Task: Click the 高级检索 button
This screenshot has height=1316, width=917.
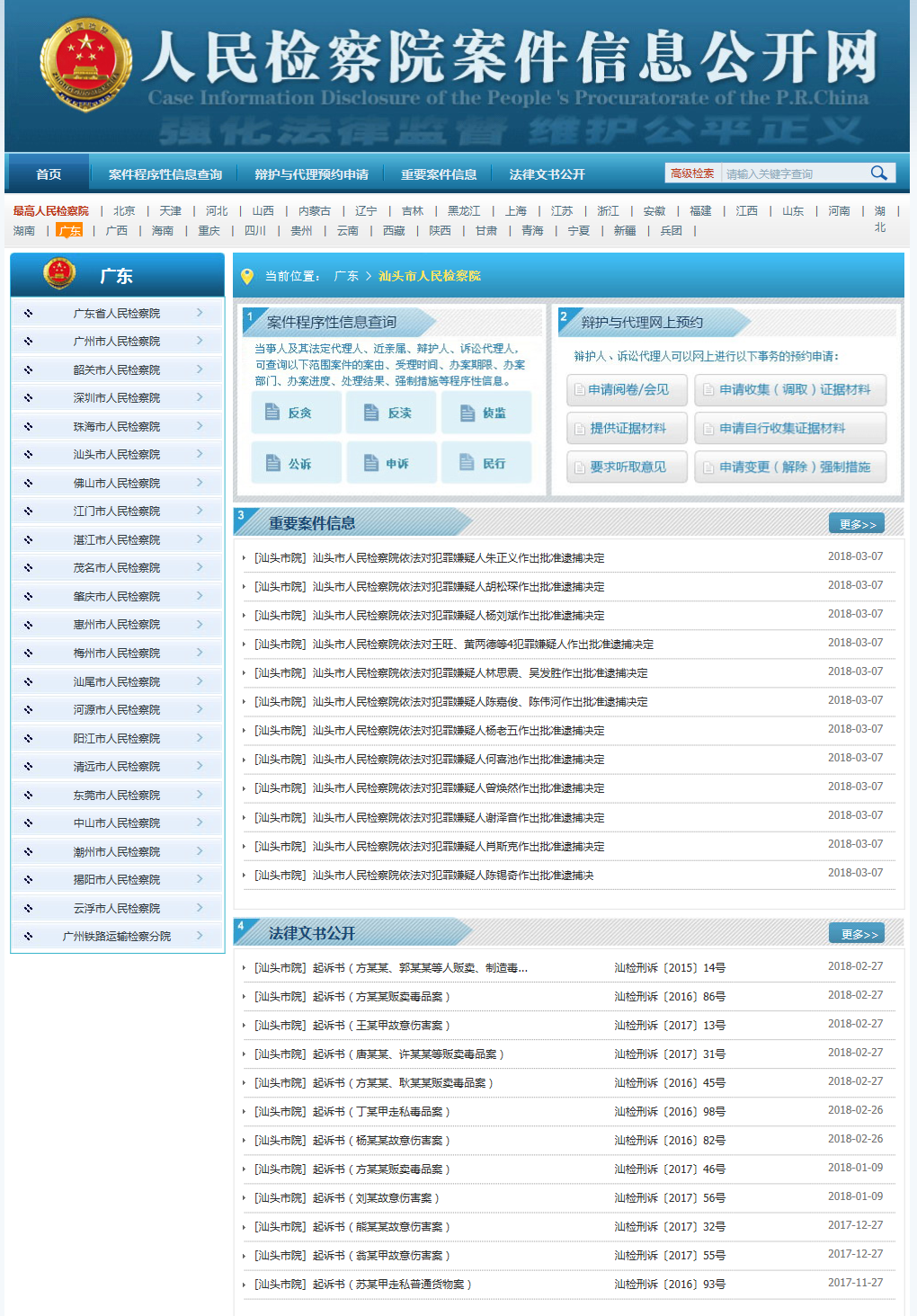Action: [x=692, y=173]
